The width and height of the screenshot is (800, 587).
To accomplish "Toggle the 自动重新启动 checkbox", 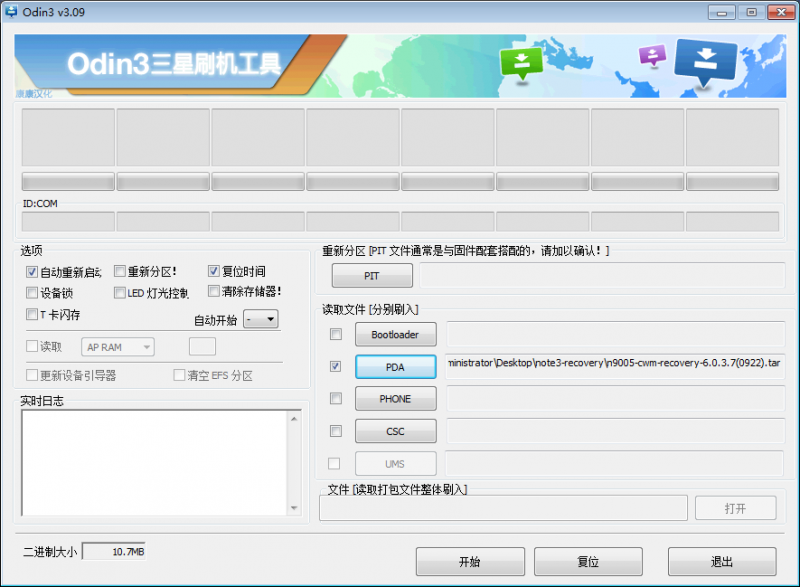I will [32, 272].
